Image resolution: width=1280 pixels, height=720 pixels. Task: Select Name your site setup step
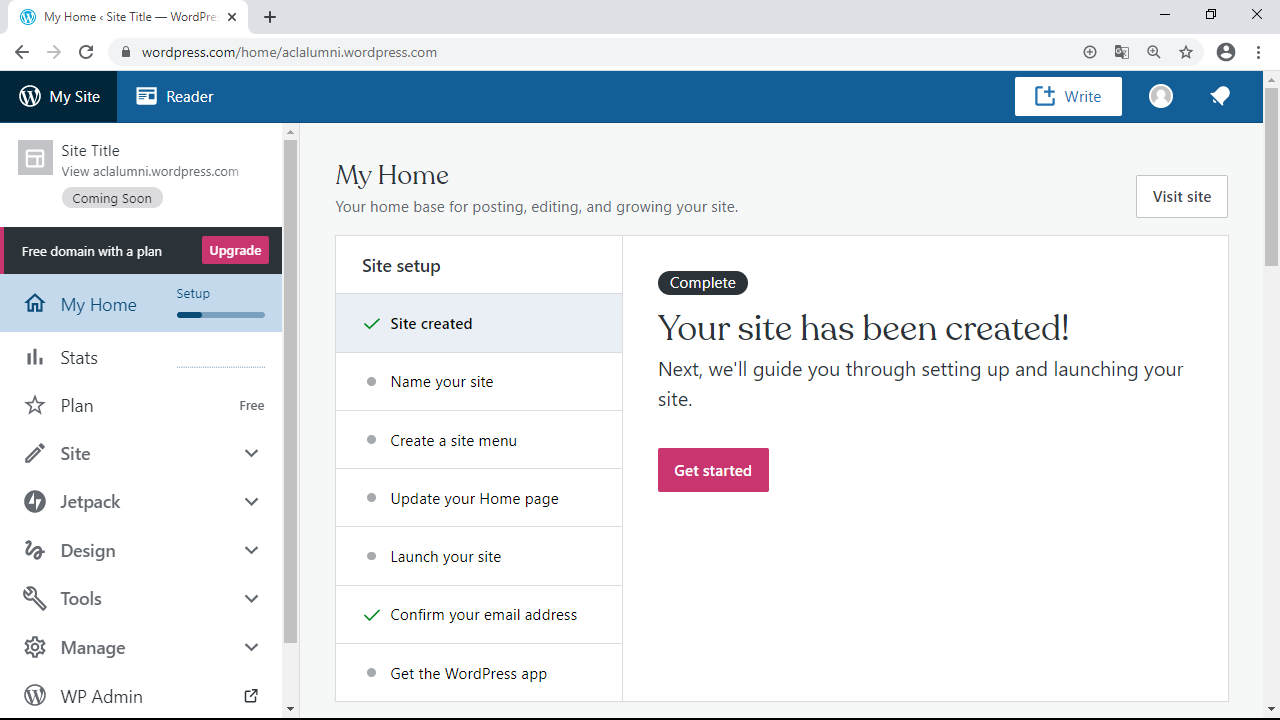click(x=441, y=382)
